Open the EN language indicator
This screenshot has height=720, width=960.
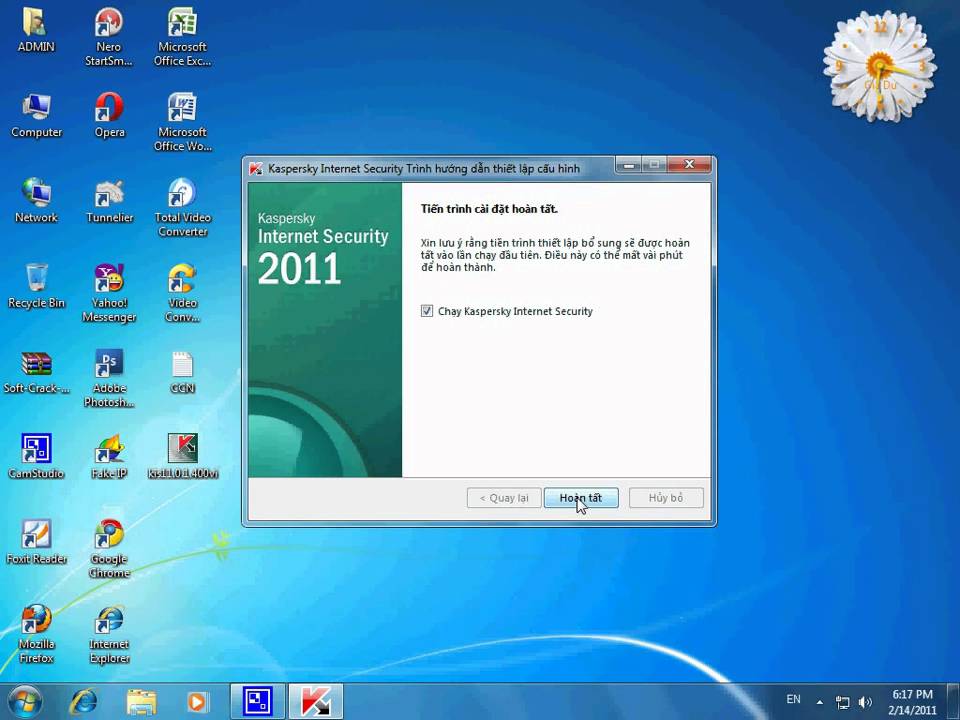coord(793,699)
